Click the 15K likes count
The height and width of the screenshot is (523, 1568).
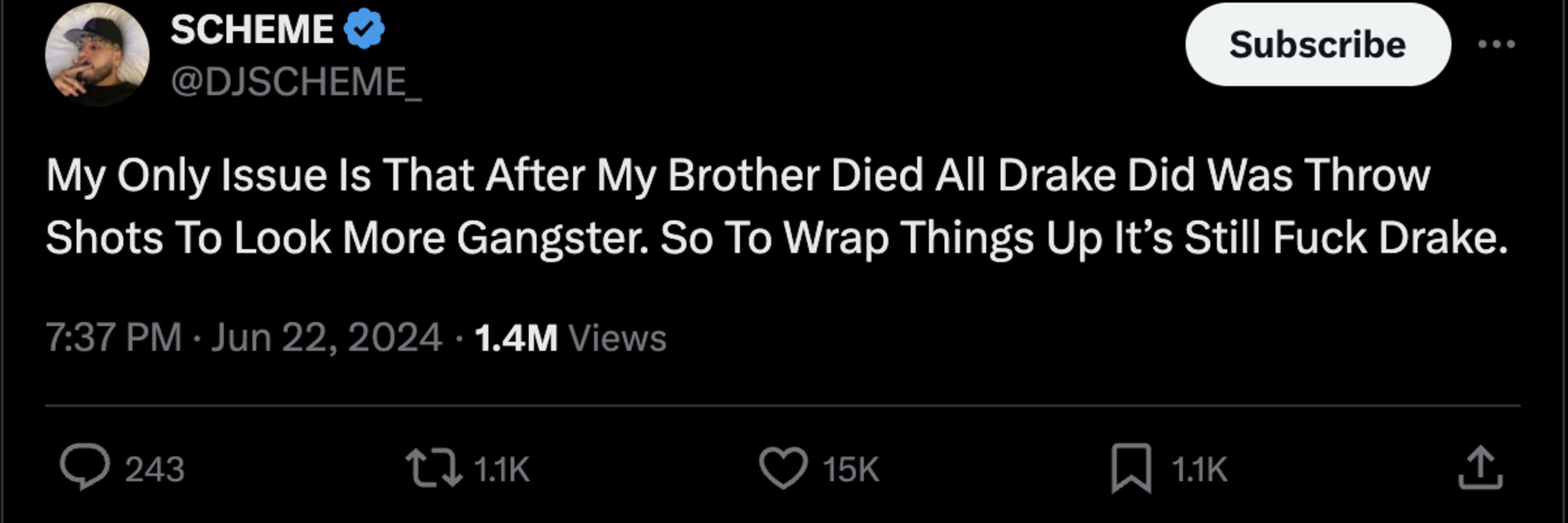pos(851,469)
